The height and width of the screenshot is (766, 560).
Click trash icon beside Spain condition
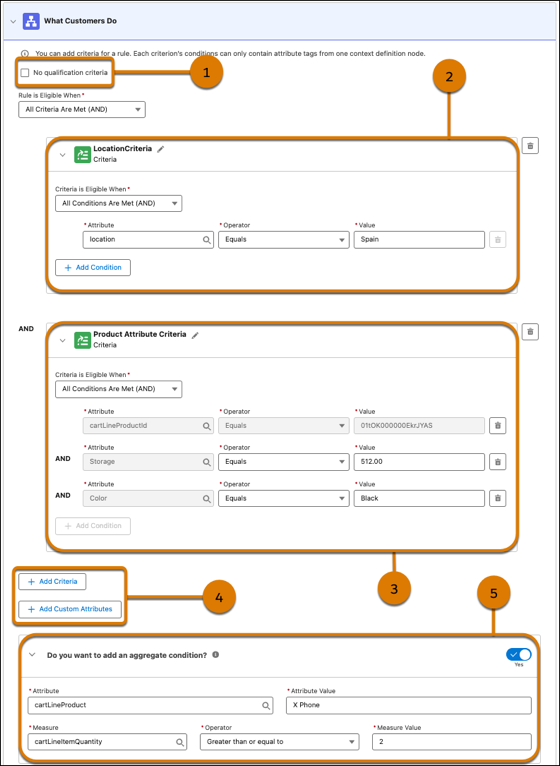[x=498, y=240]
